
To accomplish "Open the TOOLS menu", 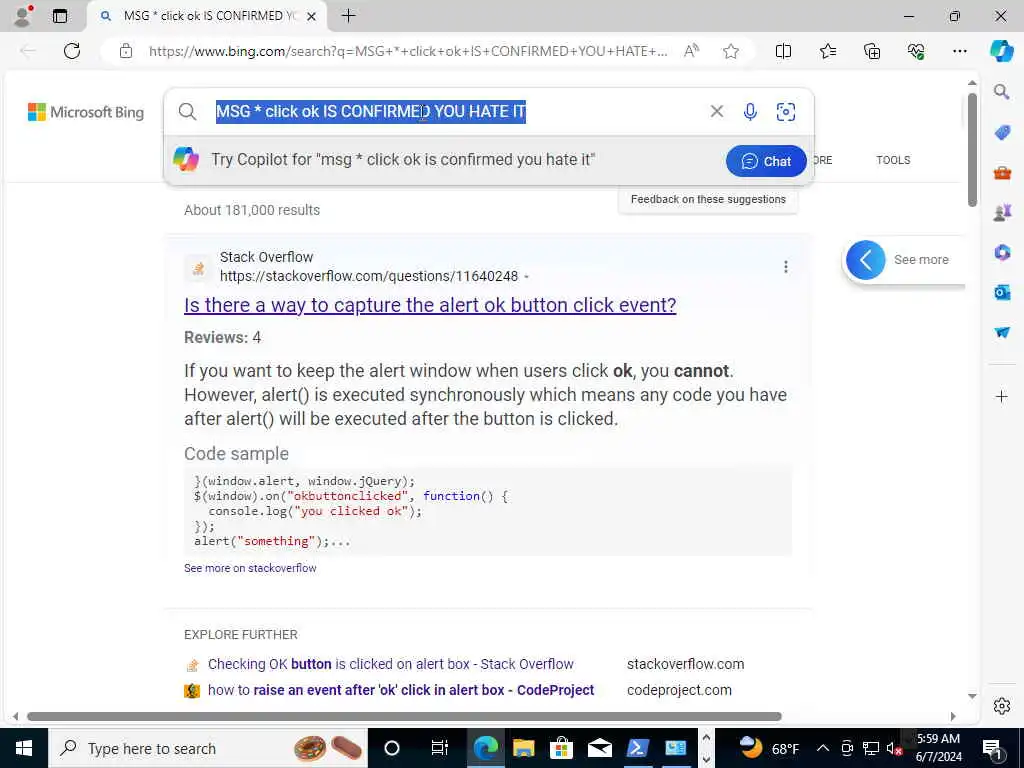I will coord(893,160).
